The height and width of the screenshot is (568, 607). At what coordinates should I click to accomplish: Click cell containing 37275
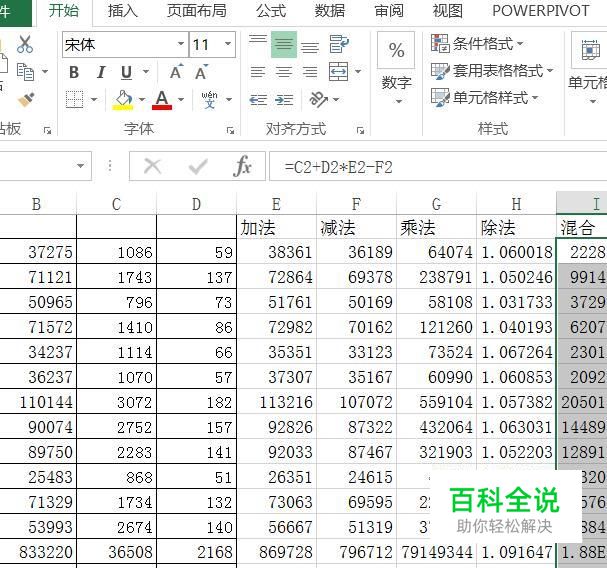pos(38,252)
